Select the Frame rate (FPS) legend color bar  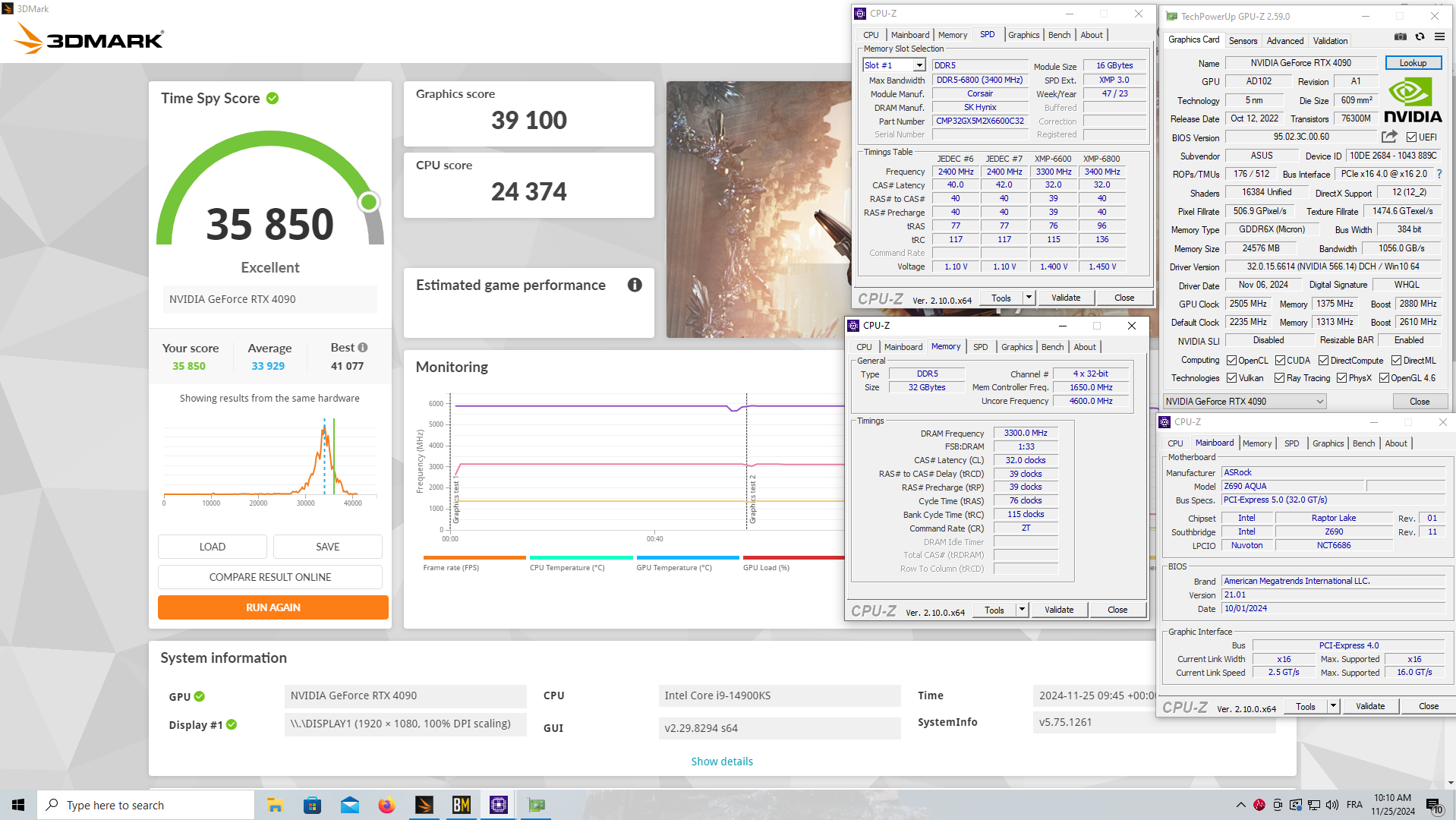(474, 557)
